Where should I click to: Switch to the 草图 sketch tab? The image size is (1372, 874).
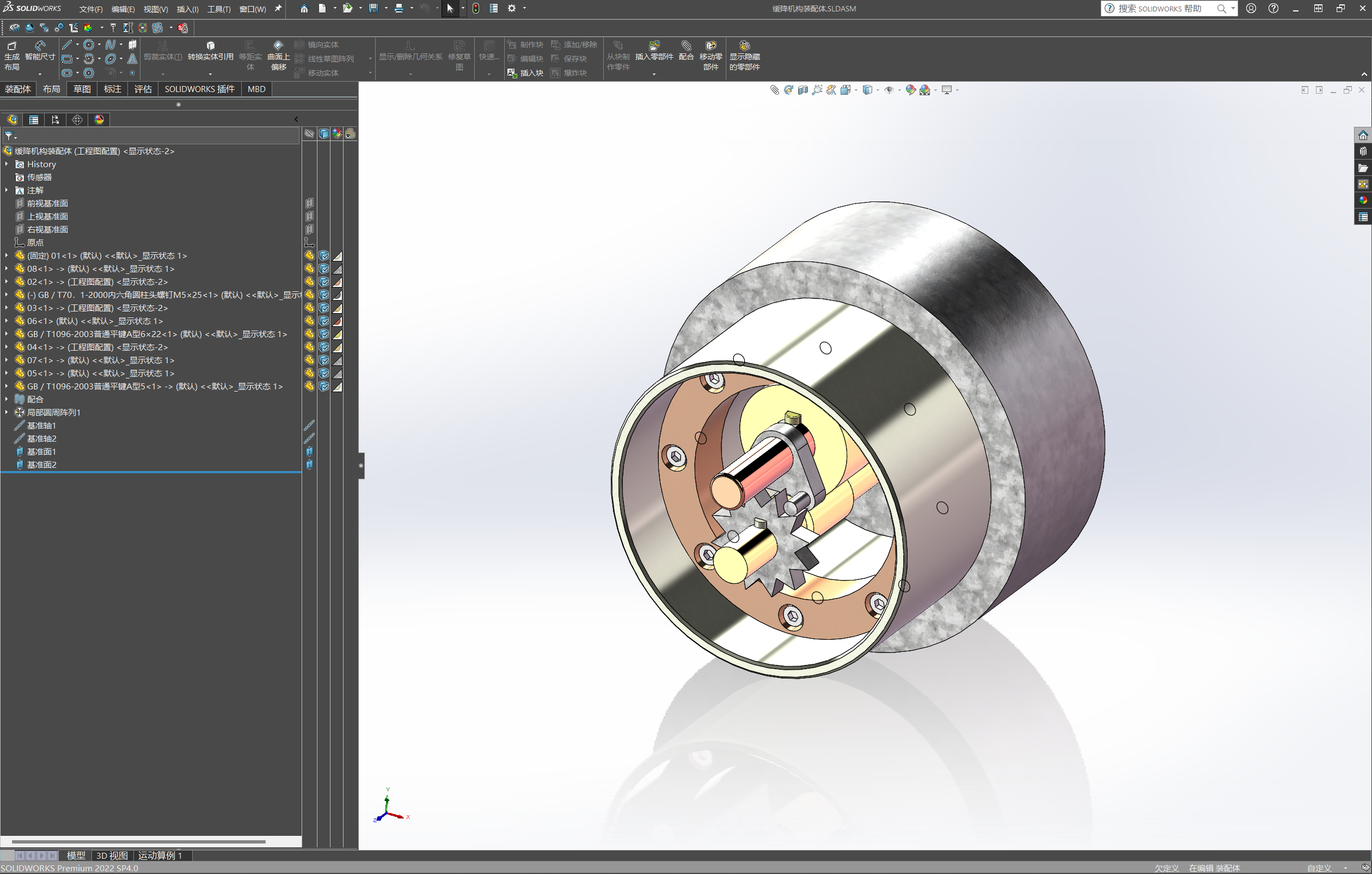pyautogui.click(x=82, y=89)
